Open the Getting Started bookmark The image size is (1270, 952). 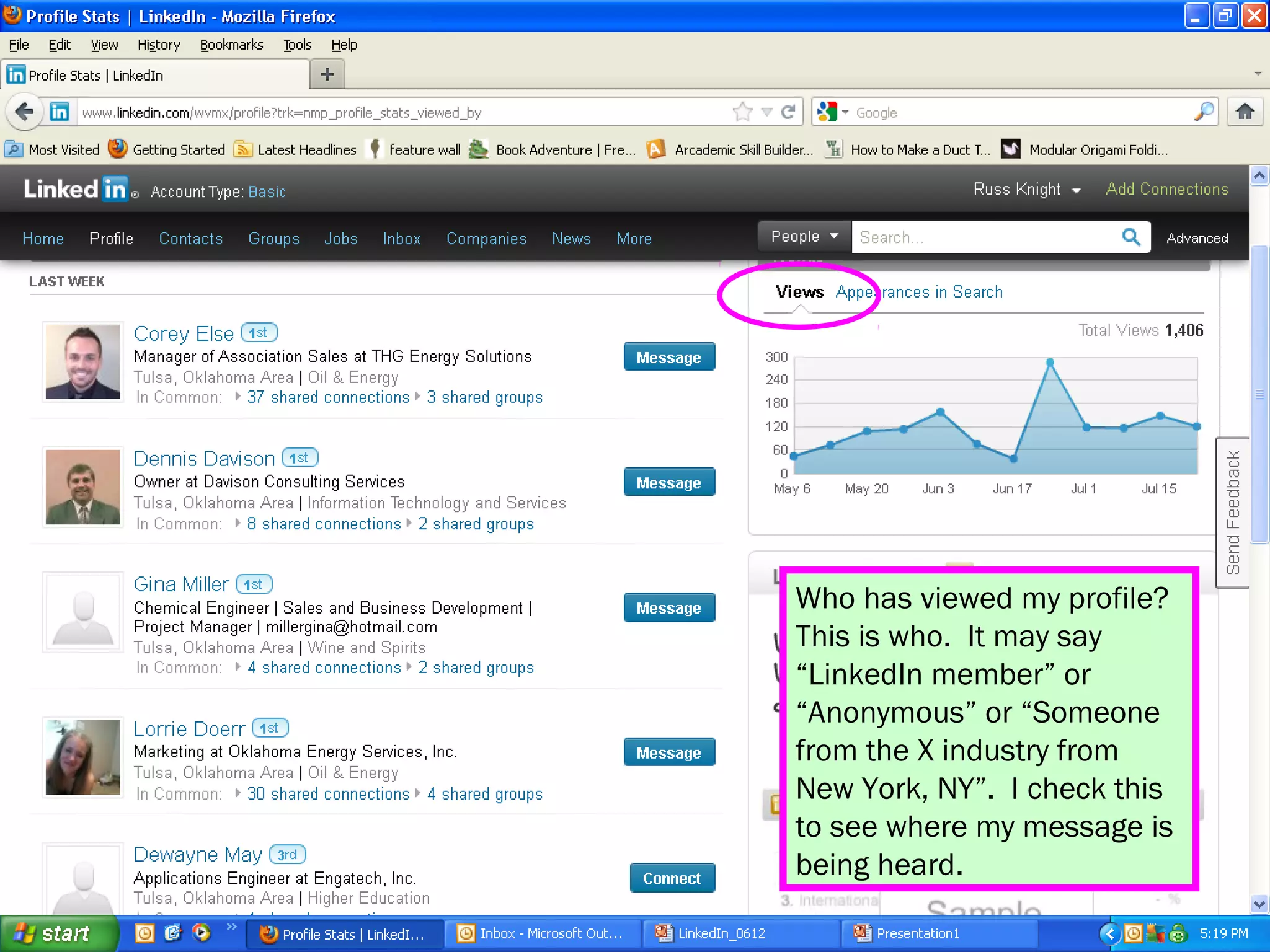pos(167,149)
